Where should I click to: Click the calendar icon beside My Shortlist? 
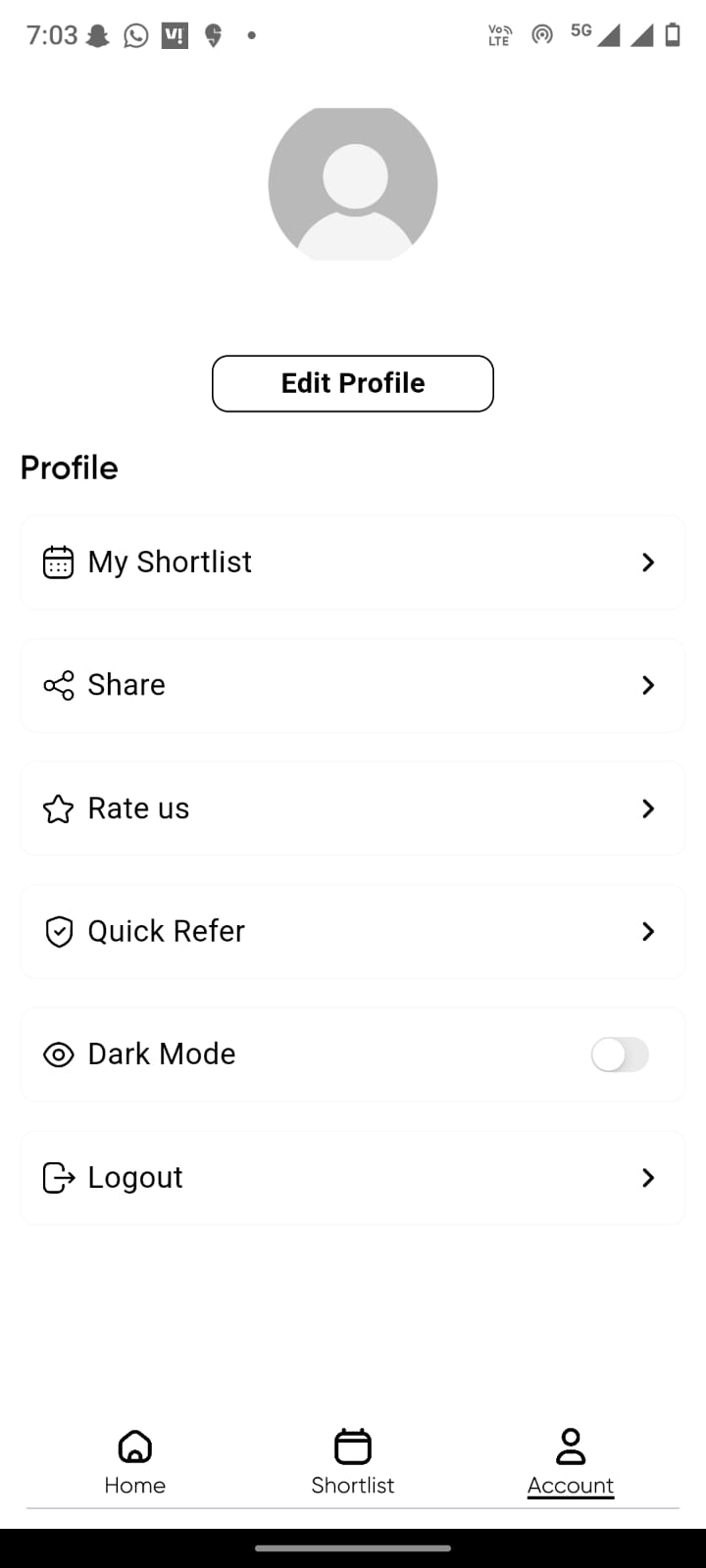[x=58, y=563]
